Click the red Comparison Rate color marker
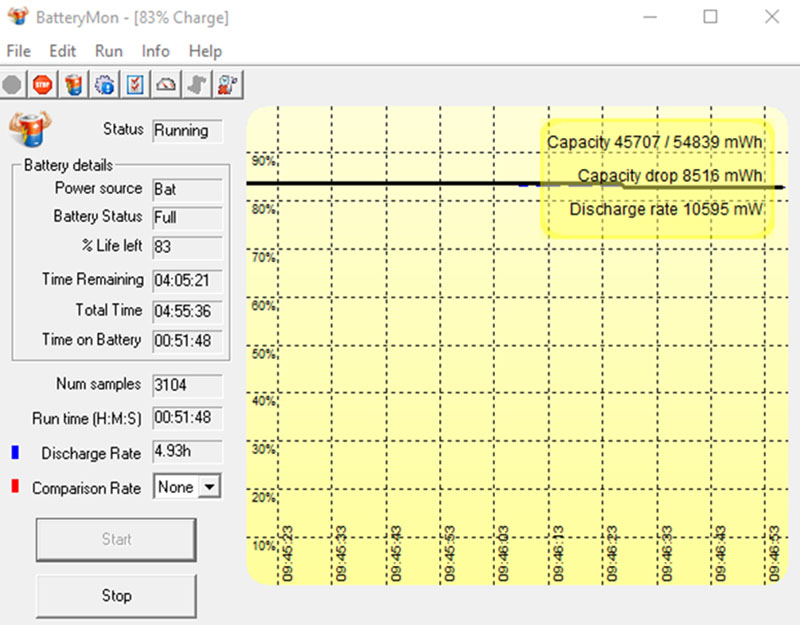Screen dimensions: 800x625 tap(14, 488)
